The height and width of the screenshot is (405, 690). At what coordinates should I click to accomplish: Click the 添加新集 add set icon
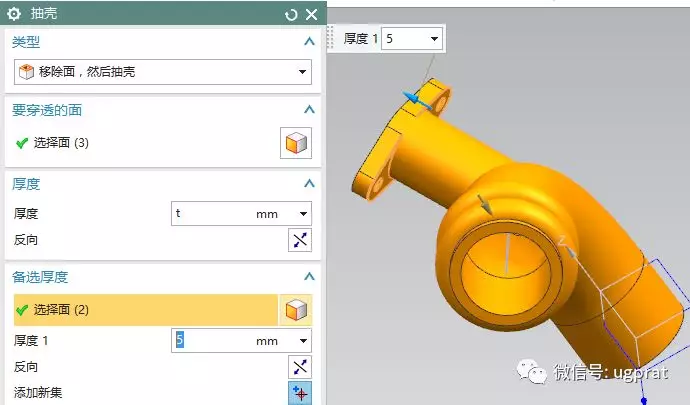coord(300,393)
